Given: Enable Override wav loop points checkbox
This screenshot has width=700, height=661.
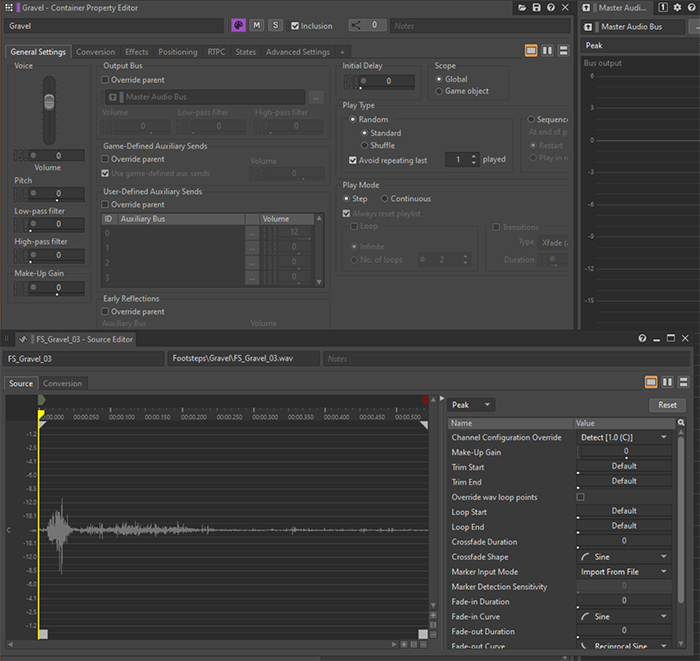Looking at the screenshot, I should tap(581, 497).
